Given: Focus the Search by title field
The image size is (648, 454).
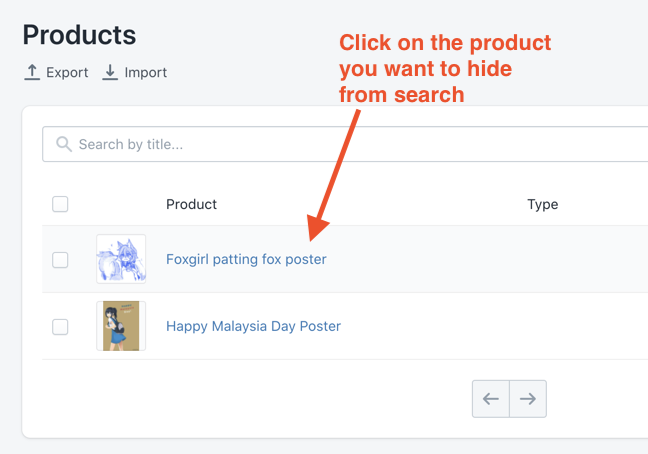Looking at the screenshot, I should [x=345, y=144].
